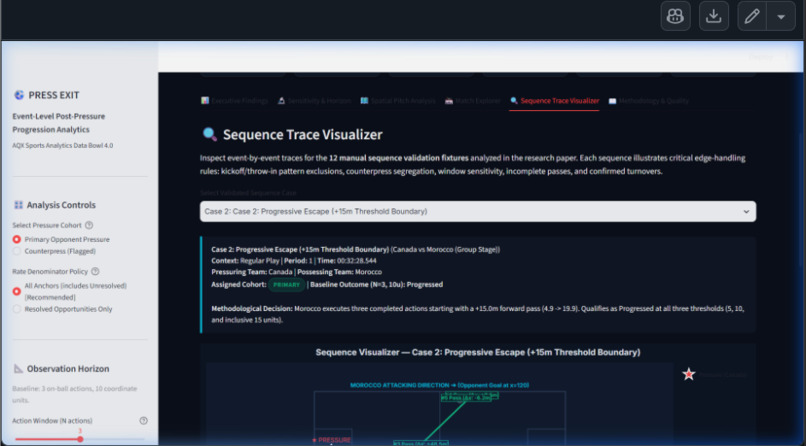Switch to Executive Findings tab

pyautogui.click(x=234, y=101)
